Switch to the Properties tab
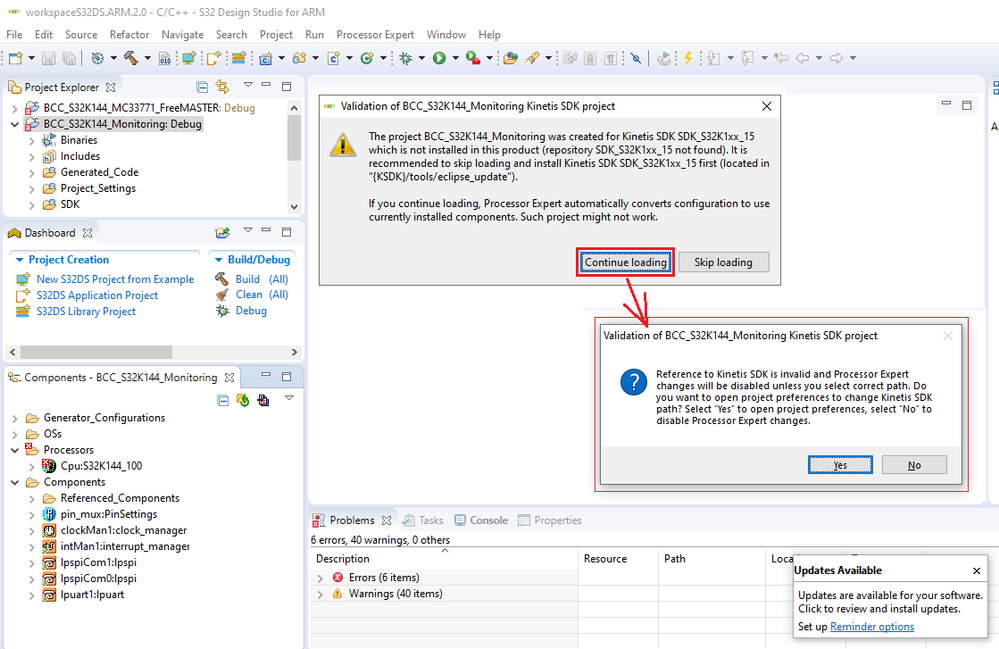 [550, 520]
